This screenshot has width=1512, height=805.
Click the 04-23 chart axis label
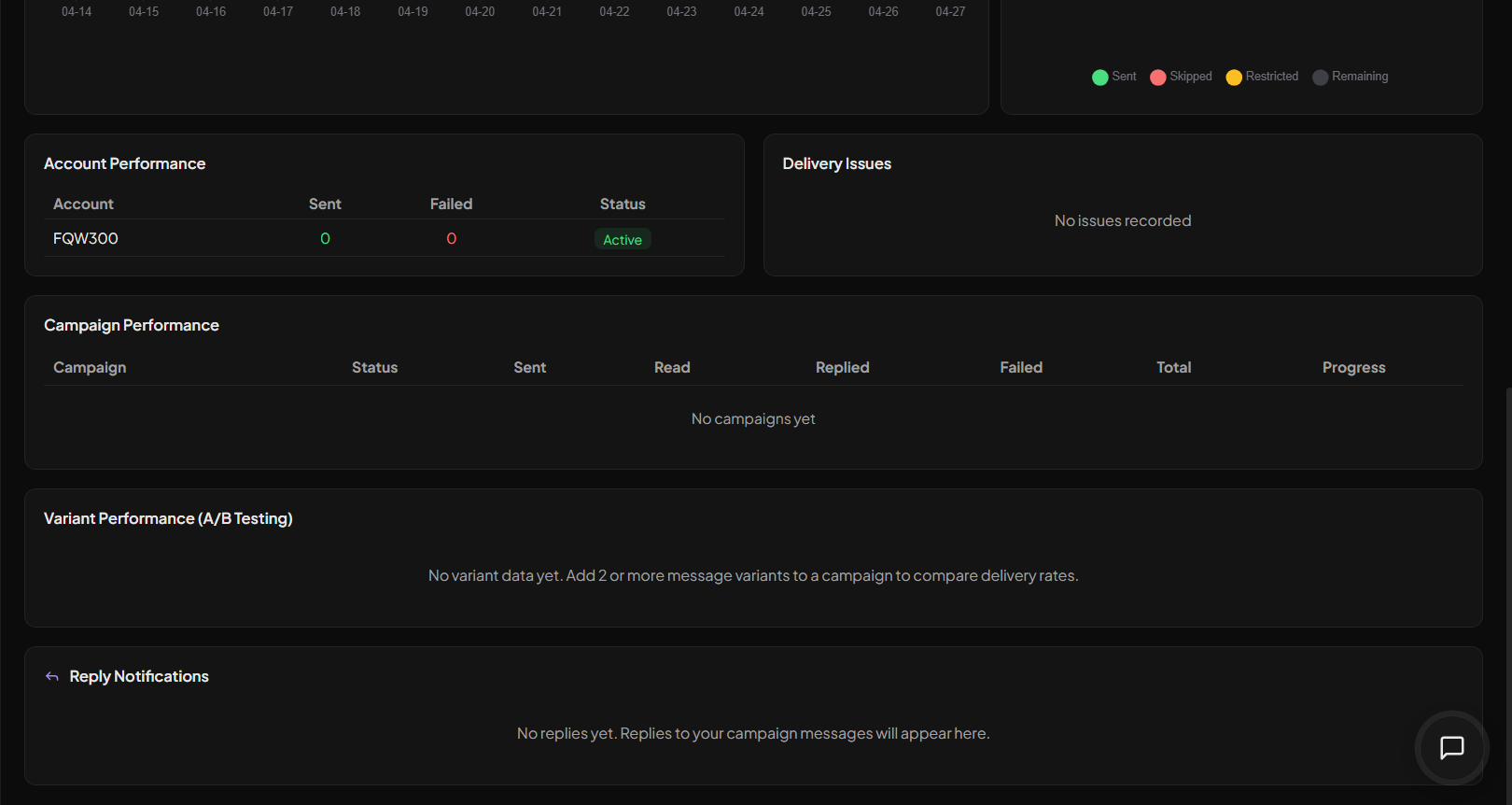(681, 11)
